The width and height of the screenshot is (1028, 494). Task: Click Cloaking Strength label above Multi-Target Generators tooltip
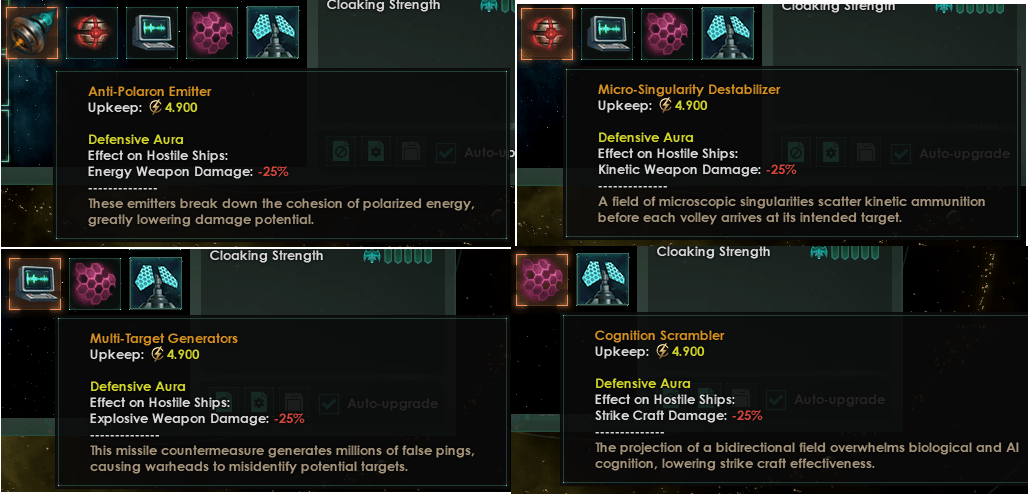(266, 256)
